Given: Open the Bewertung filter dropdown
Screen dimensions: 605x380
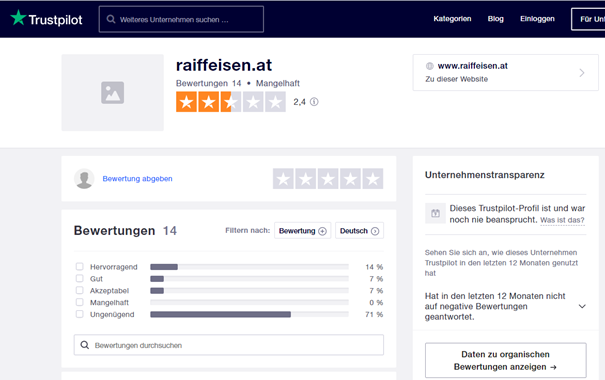Looking at the screenshot, I should coord(302,231).
